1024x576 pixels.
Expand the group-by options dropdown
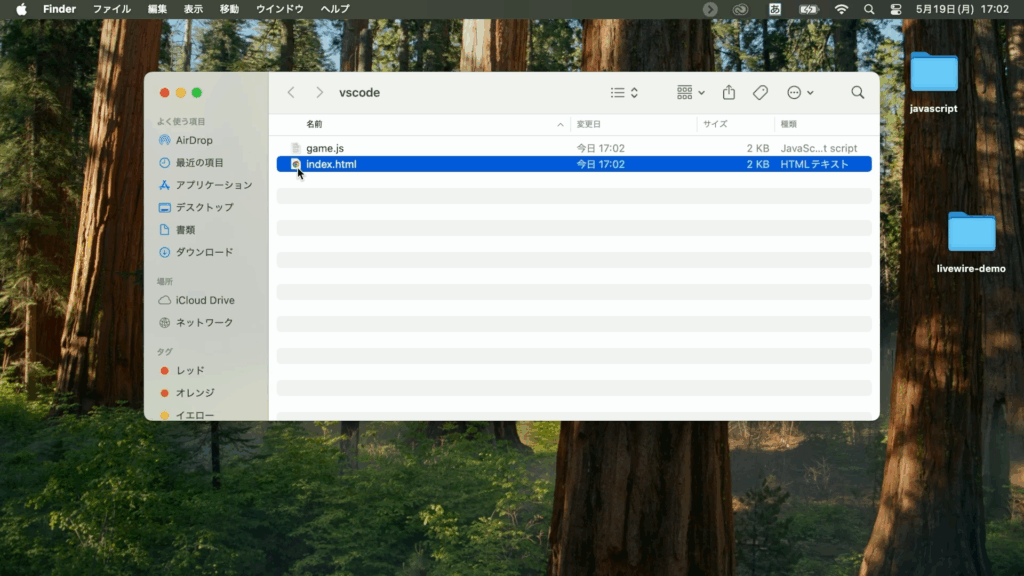point(690,92)
